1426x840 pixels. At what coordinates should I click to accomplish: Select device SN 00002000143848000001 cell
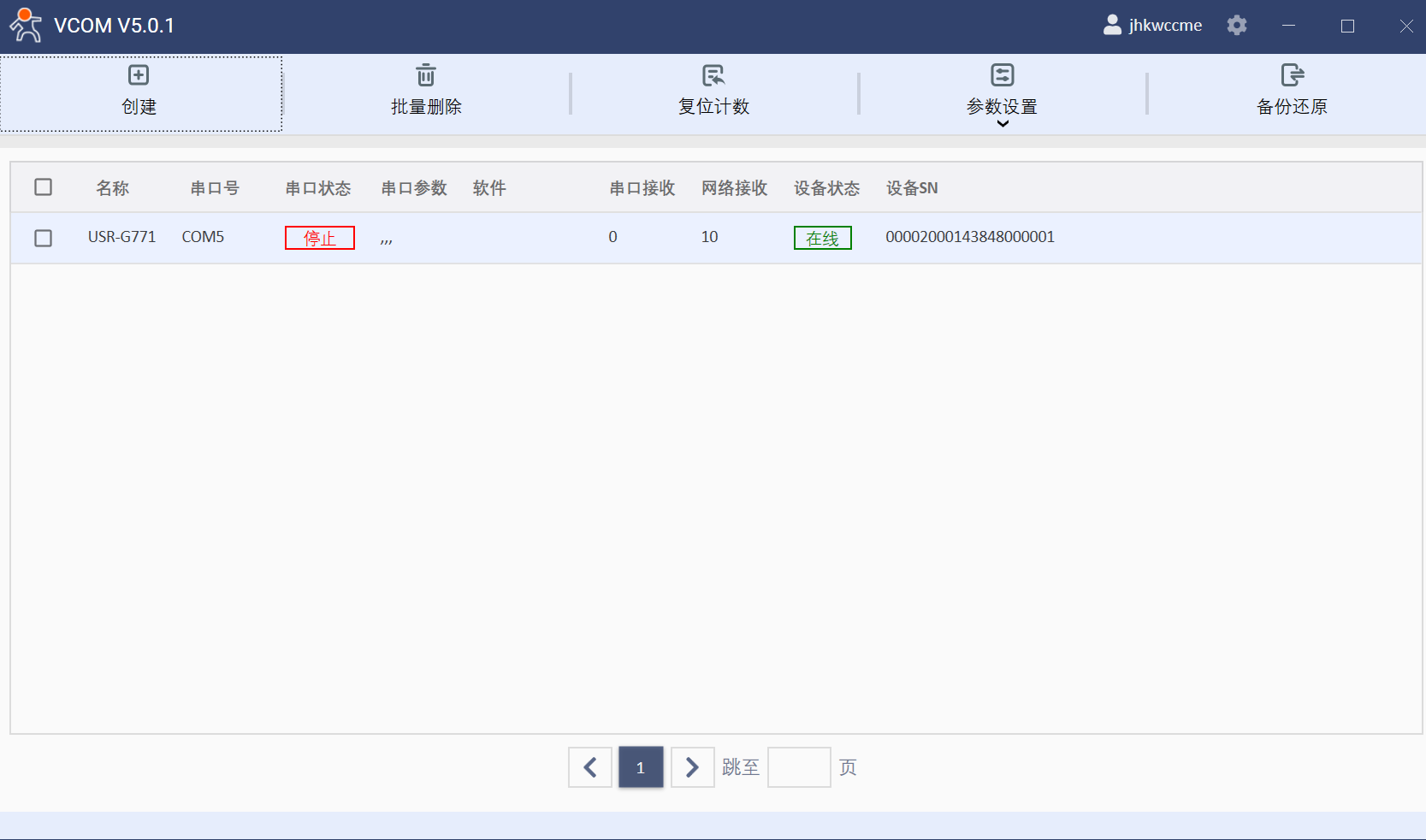click(x=970, y=237)
